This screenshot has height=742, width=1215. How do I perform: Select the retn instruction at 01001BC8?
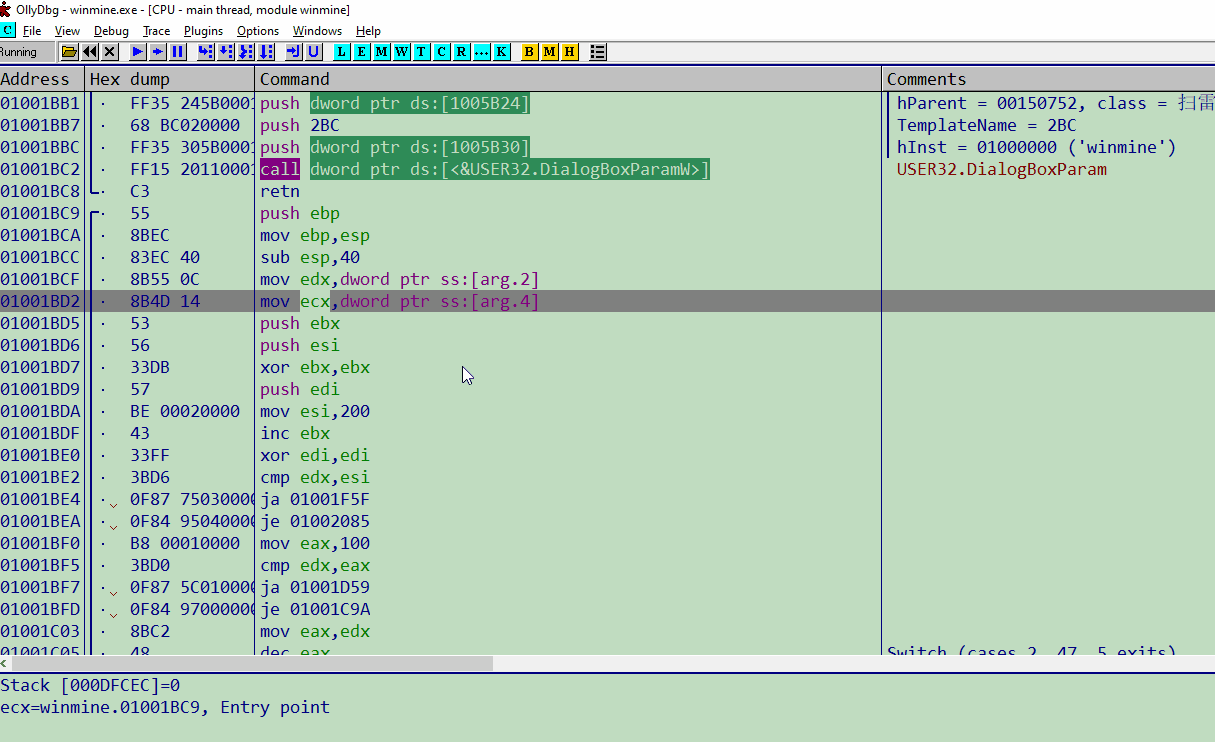(280, 191)
